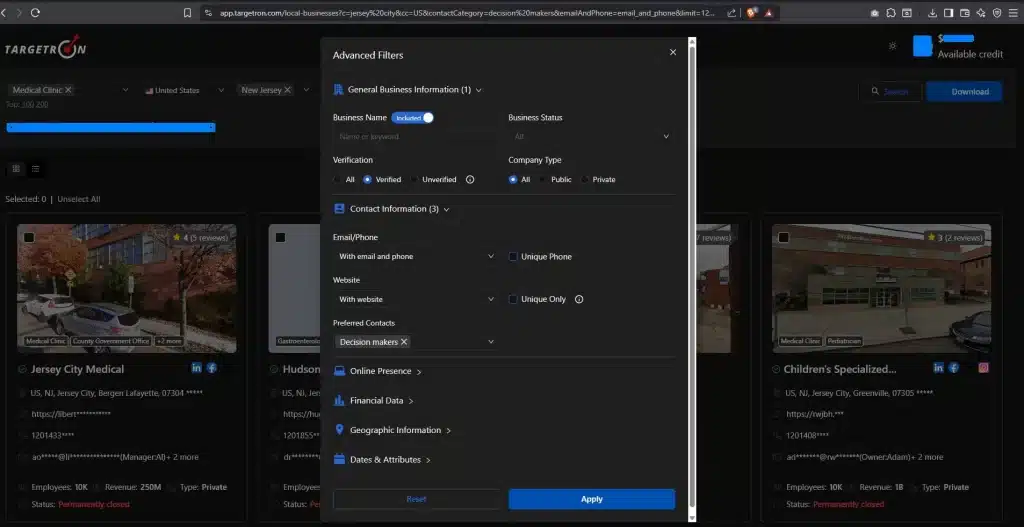Click the Reset button
This screenshot has height=527, width=1024.
416,499
